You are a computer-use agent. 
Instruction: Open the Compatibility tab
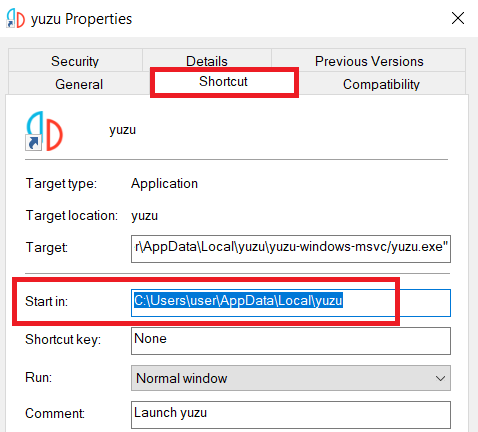point(381,84)
